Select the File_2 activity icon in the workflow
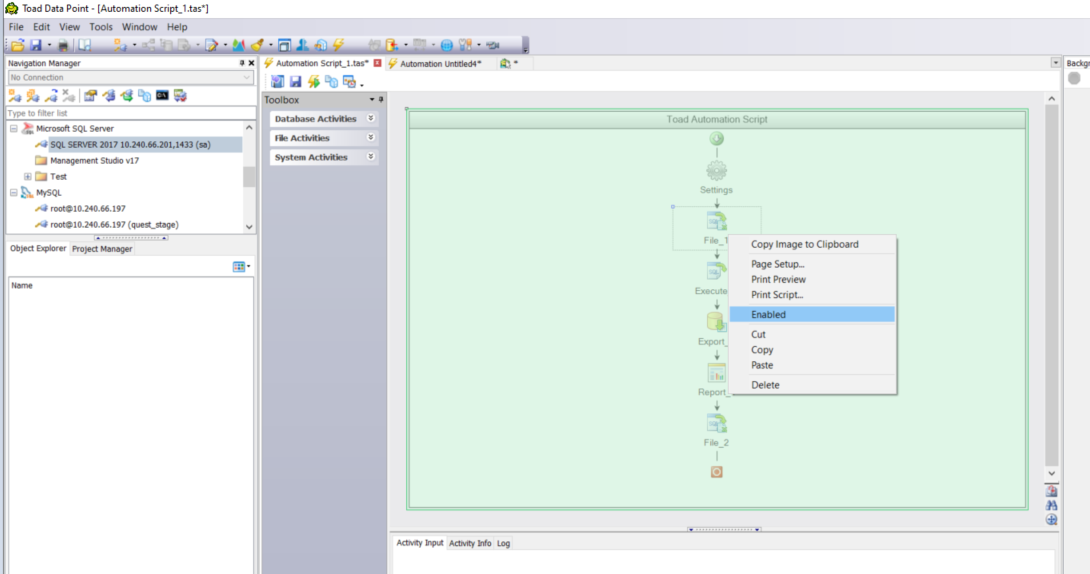The height and width of the screenshot is (574, 1090). click(x=716, y=423)
